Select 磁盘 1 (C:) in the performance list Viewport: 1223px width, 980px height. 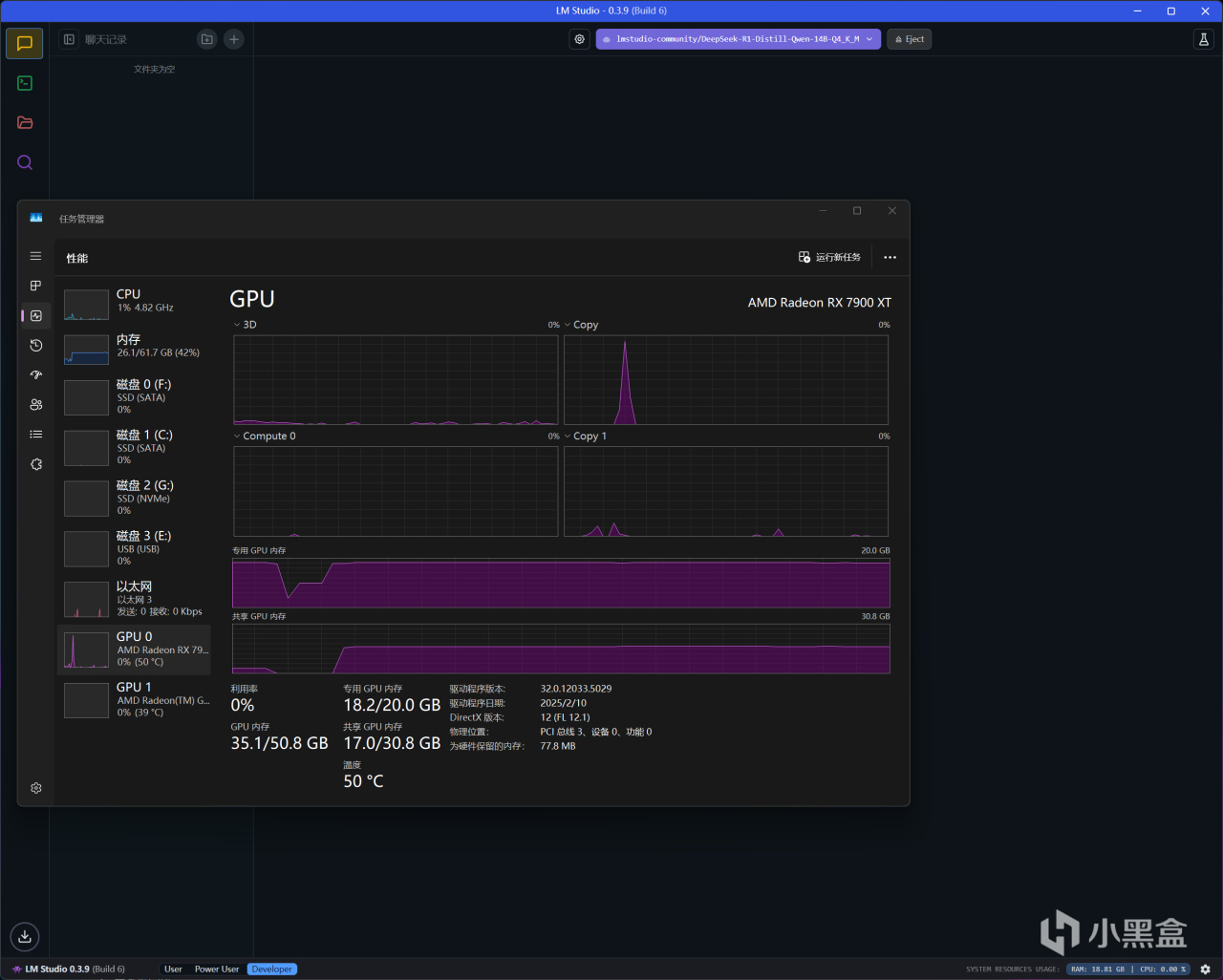click(134, 447)
